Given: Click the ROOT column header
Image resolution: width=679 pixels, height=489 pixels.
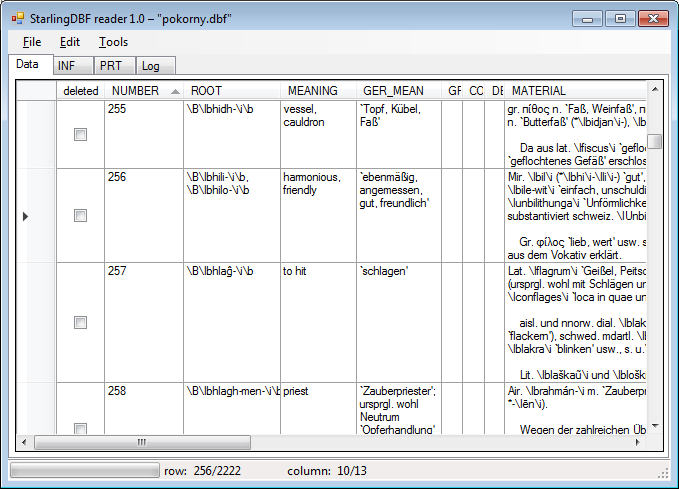Looking at the screenshot, I should coord(232,91).
